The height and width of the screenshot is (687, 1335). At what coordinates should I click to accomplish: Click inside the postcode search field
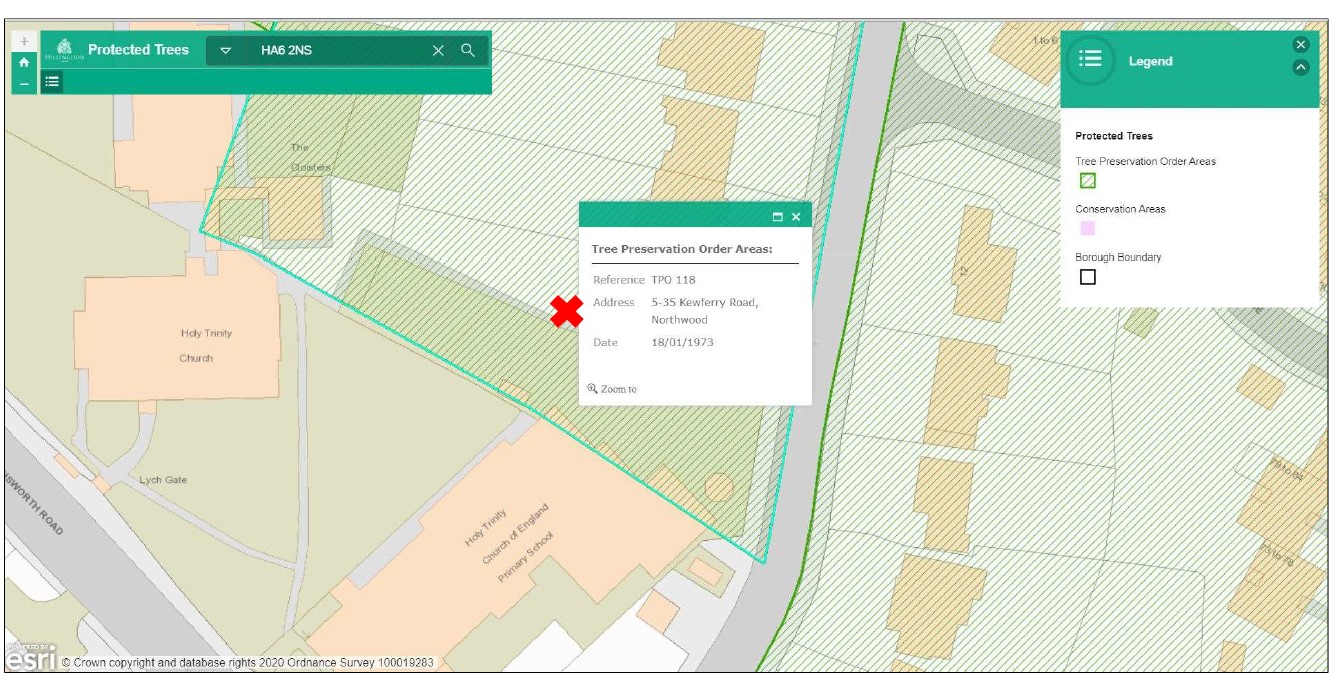pyautogui.click(x=340, y=50)
